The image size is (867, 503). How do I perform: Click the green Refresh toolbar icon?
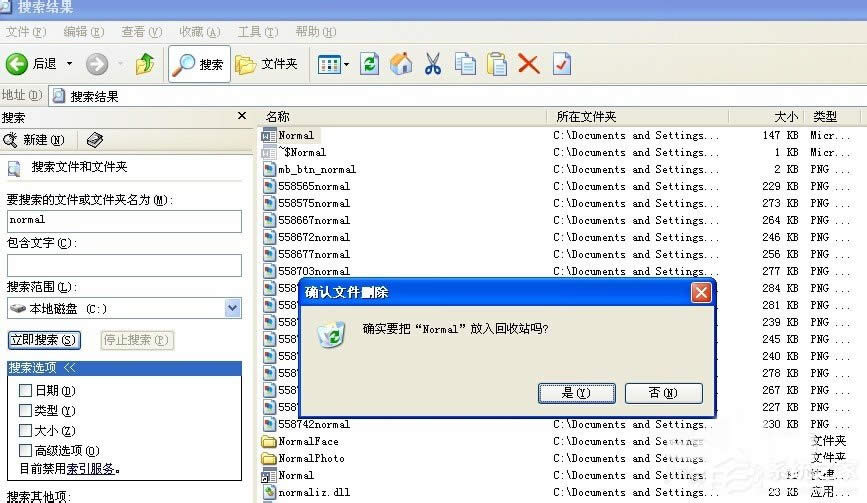point(370,64)
